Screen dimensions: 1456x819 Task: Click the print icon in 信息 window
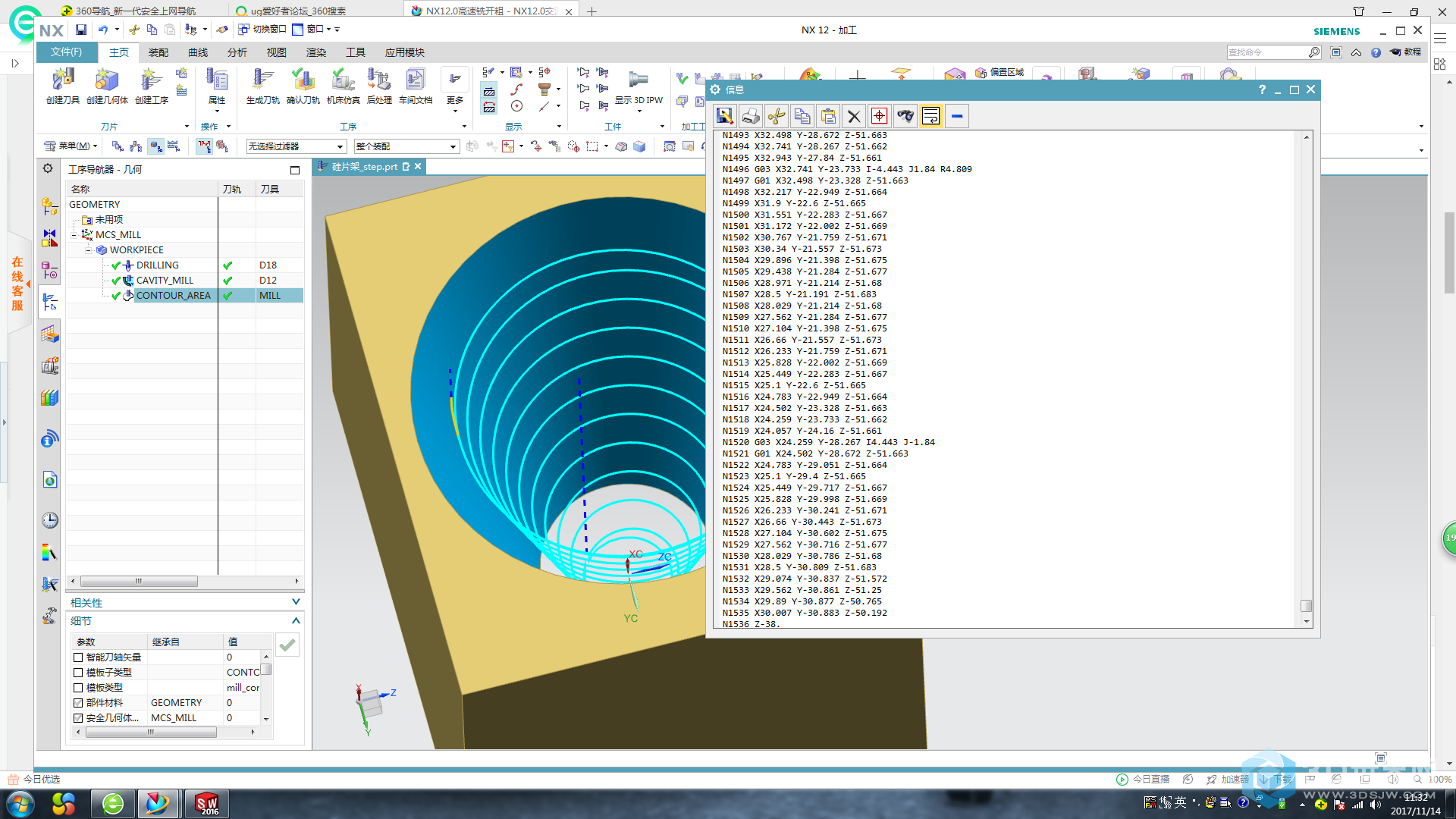[750, 116]
